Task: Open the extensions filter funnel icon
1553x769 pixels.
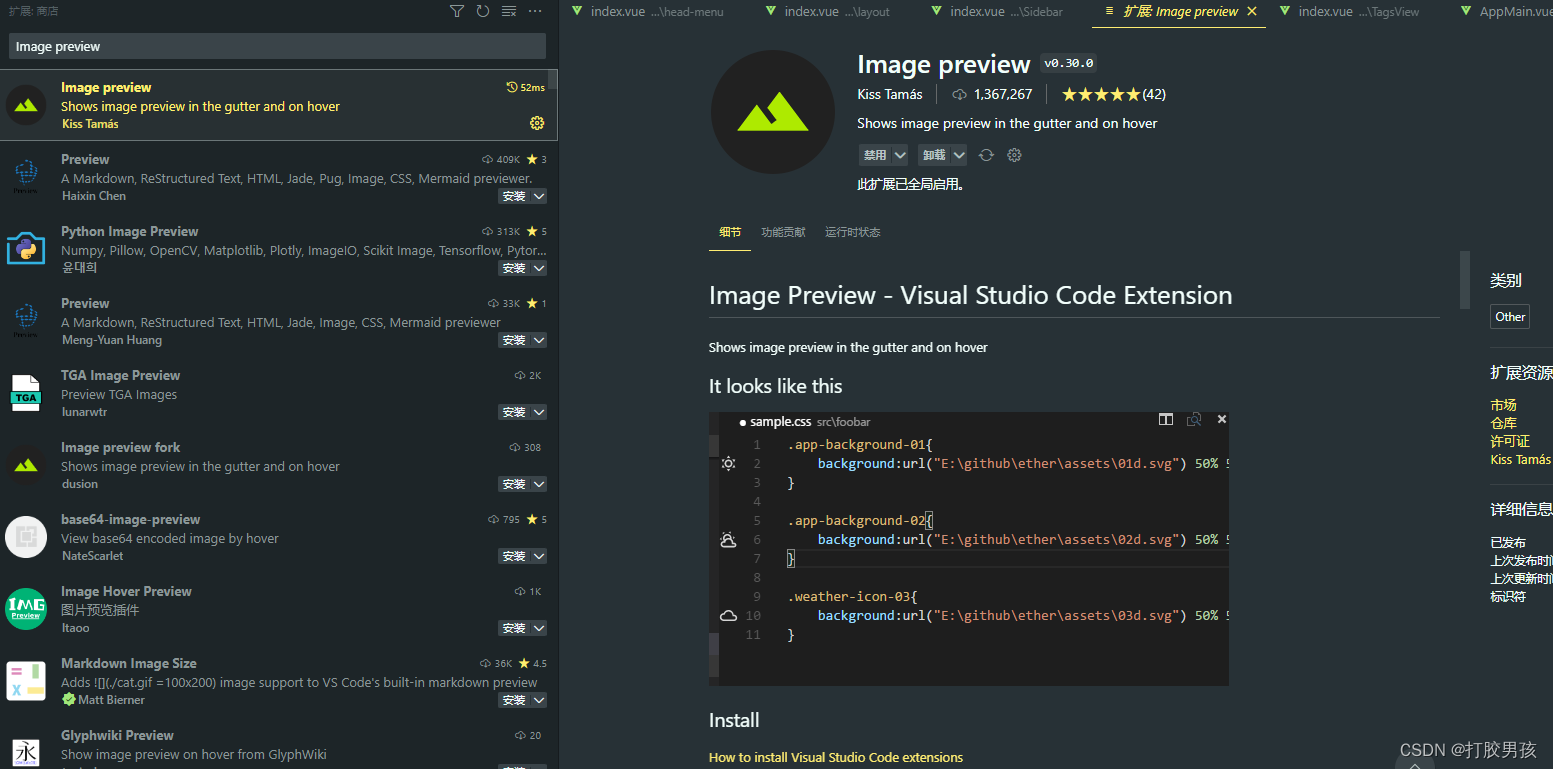Action: [457, 11]
